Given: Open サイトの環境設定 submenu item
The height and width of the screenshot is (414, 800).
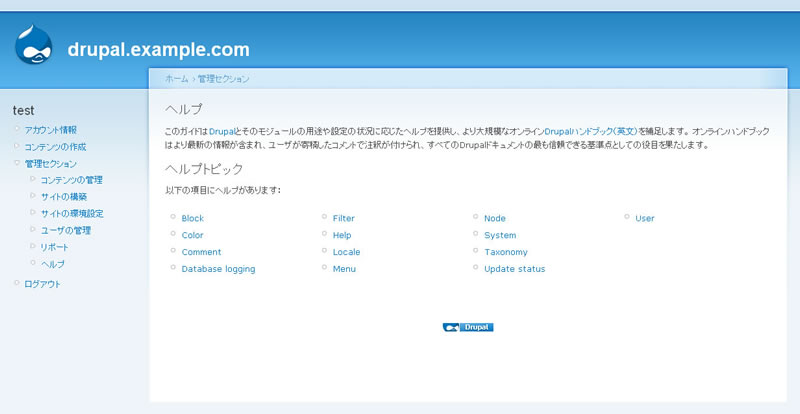Looking at the screenshot, I should pos(72,214).
